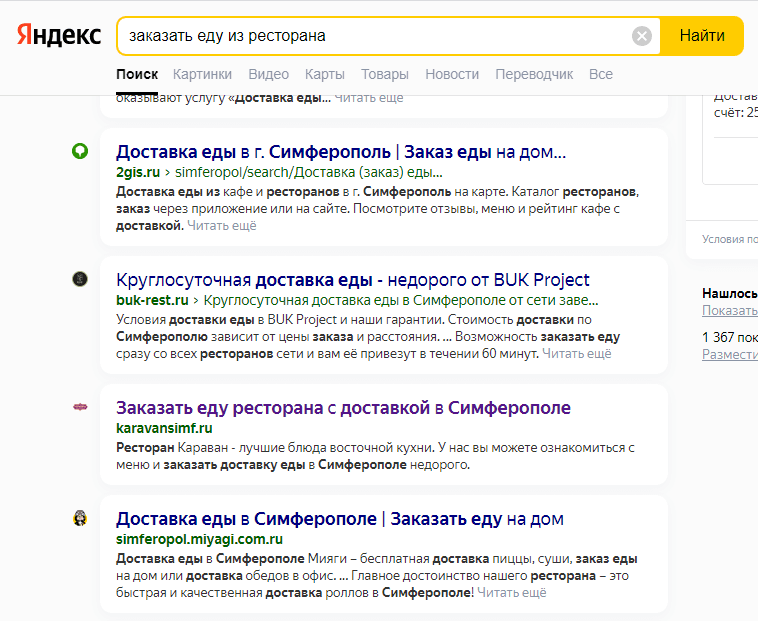The width and height of the screenshot is (758, 621).
Task: Click the Miyagi site favicon
Action: (80, 518)
